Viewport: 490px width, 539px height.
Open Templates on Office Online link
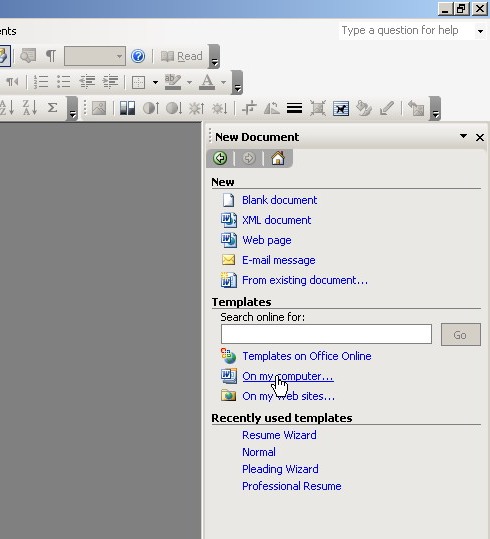(x=307, y=356)
